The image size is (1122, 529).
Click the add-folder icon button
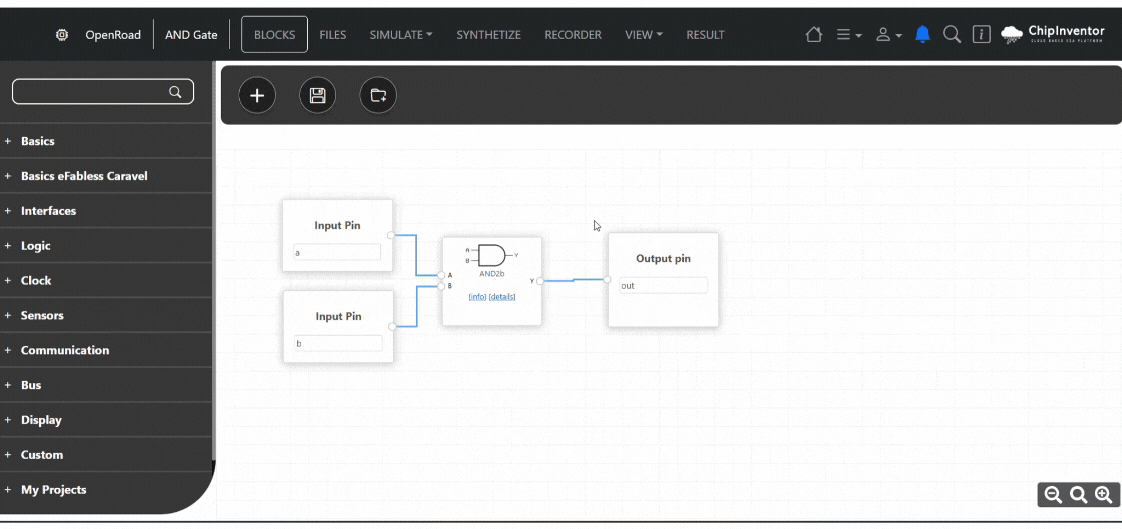pos(378,95)
